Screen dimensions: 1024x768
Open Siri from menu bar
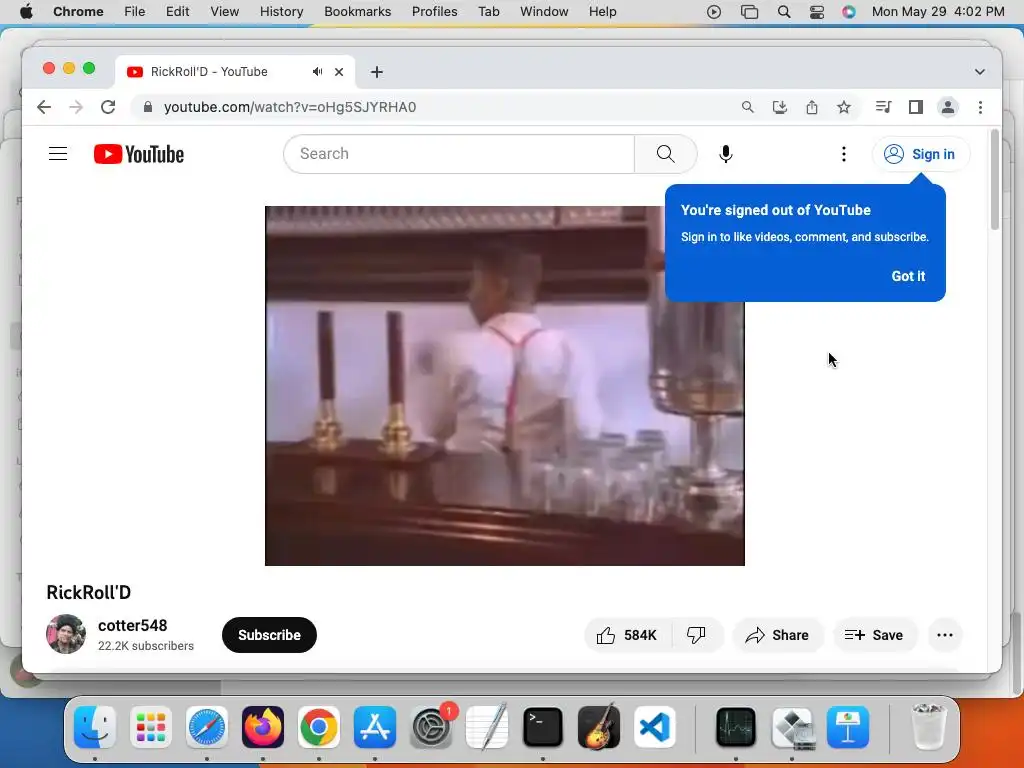click(849, 12)
